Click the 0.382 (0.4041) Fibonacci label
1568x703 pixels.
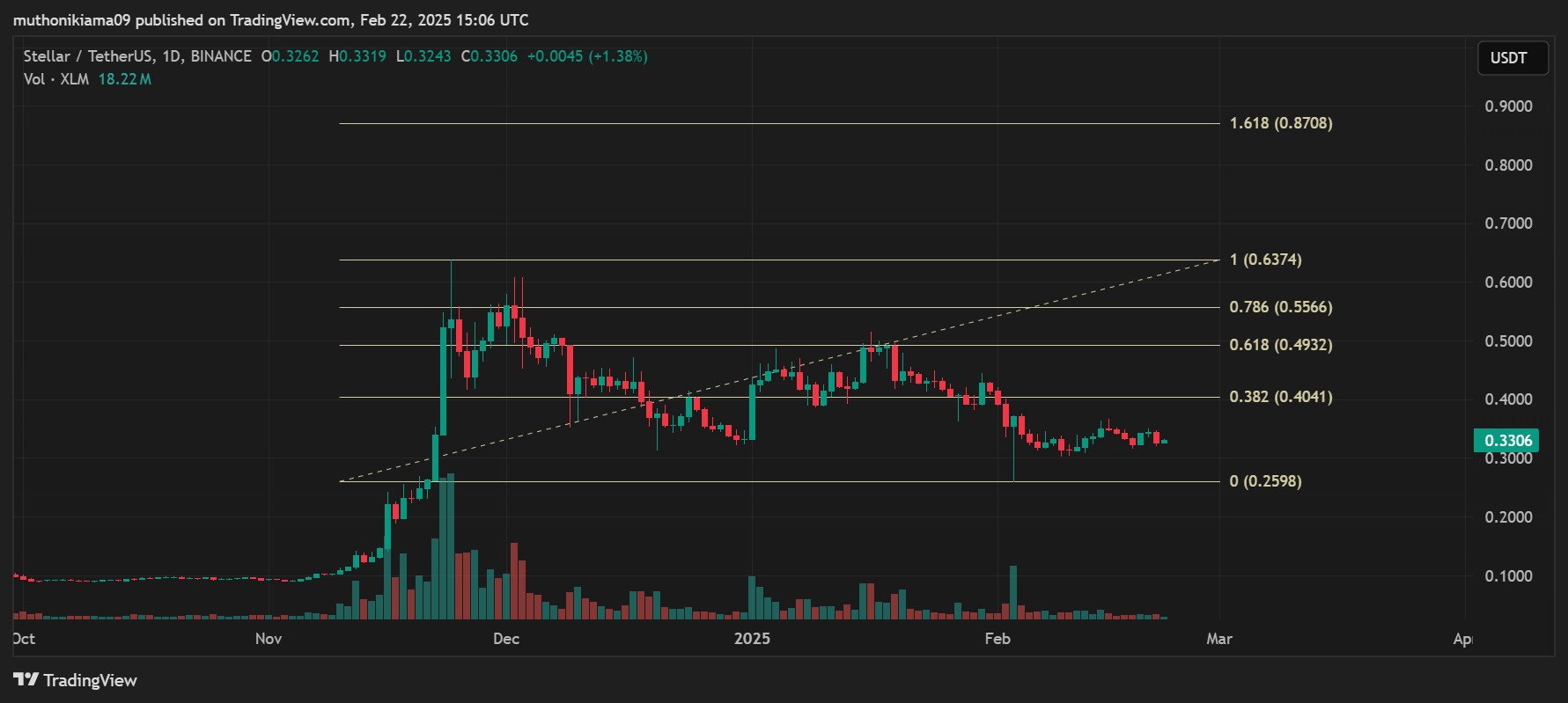pyautogui.click(x=1281, y=397)
